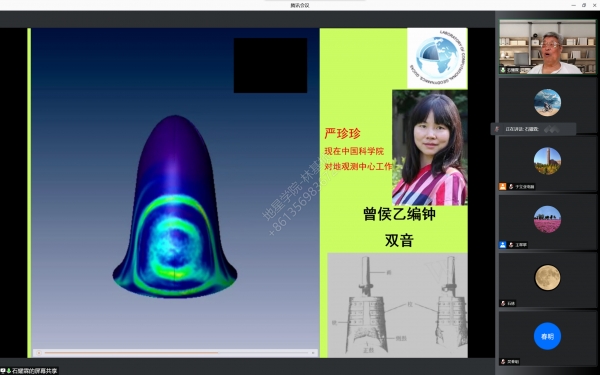Click muted mic icon under 春明 tile
Screen dimensions: 600x375
(x=503, y=362)
